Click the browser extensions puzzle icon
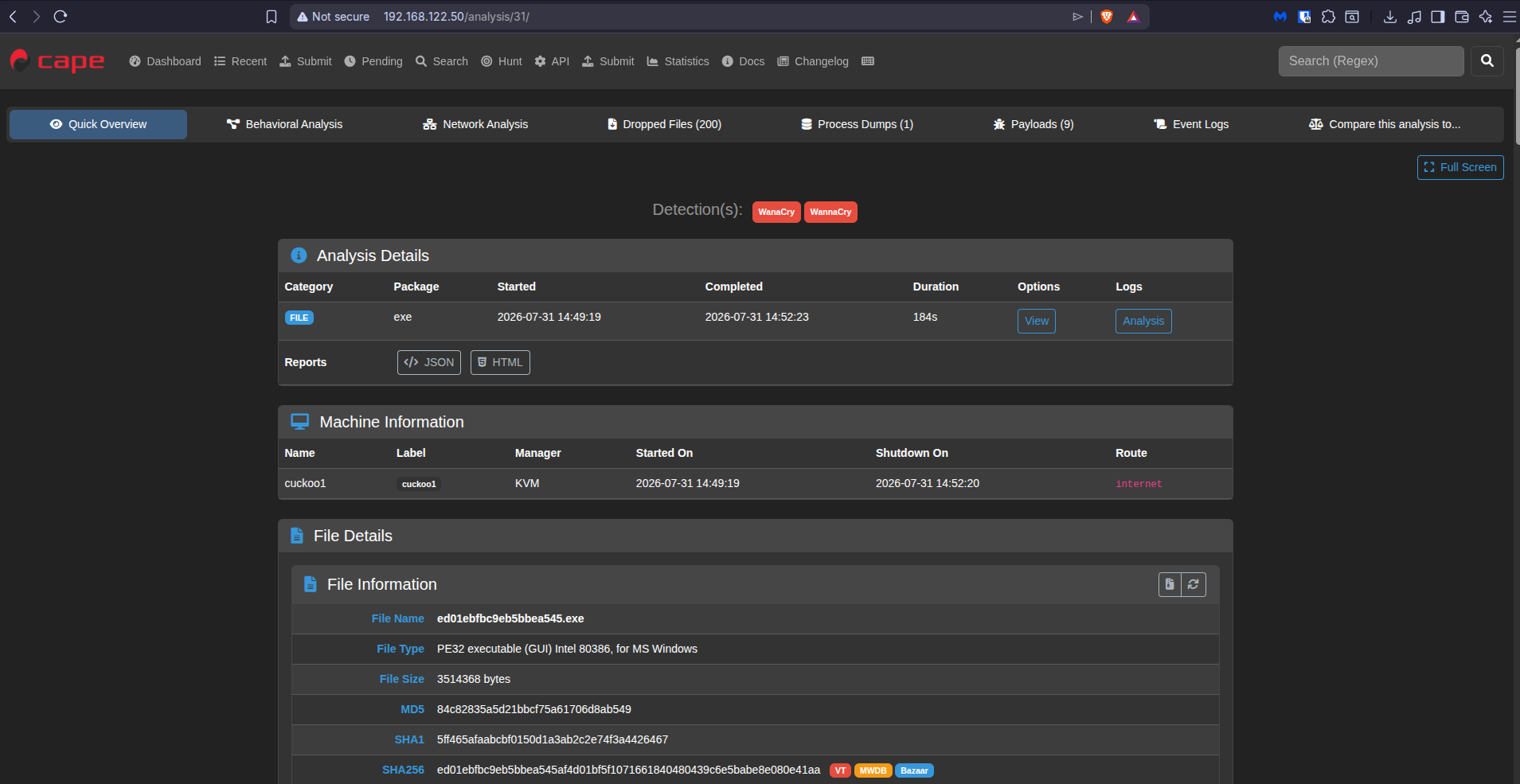This screenshot has width=1520, height=784. (1328, 17)
